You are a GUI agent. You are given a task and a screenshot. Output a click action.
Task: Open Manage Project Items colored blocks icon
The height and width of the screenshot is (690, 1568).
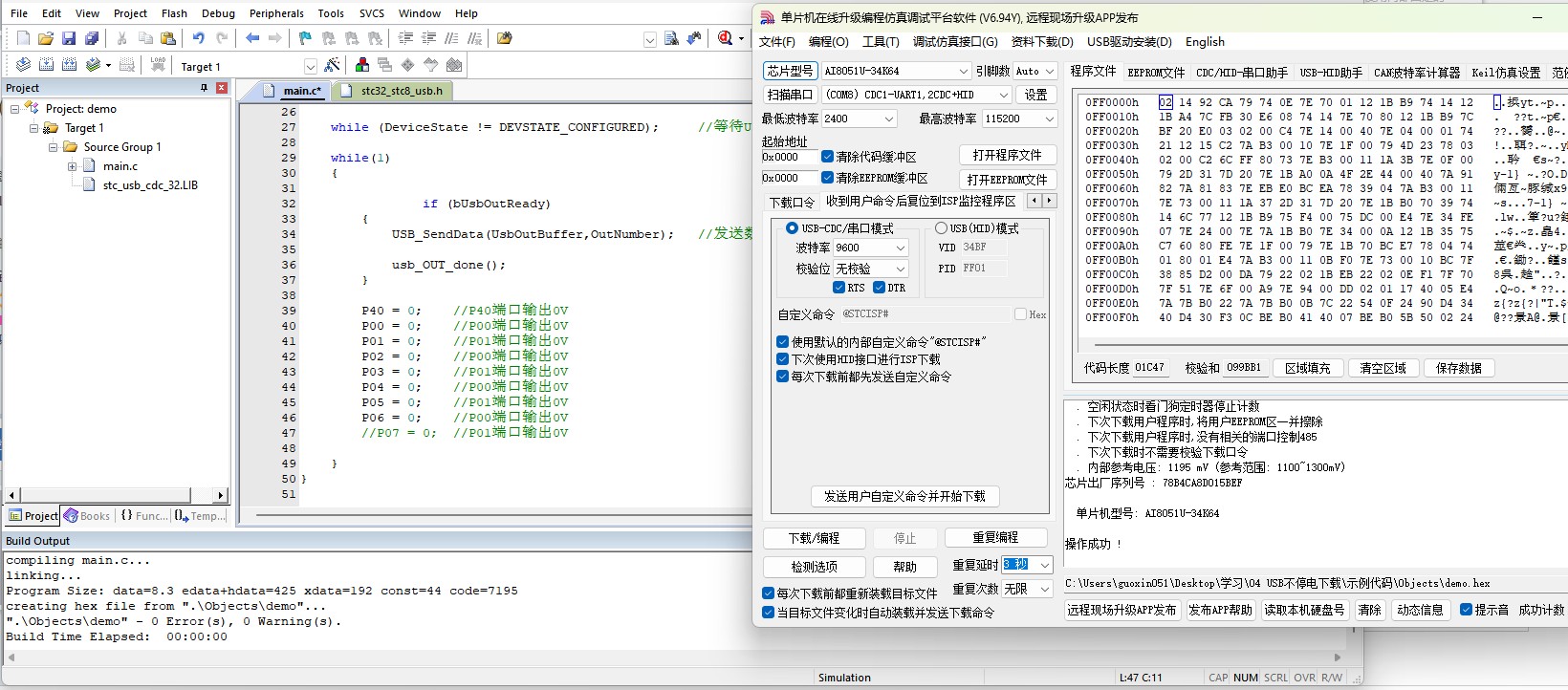coord(362,65)
